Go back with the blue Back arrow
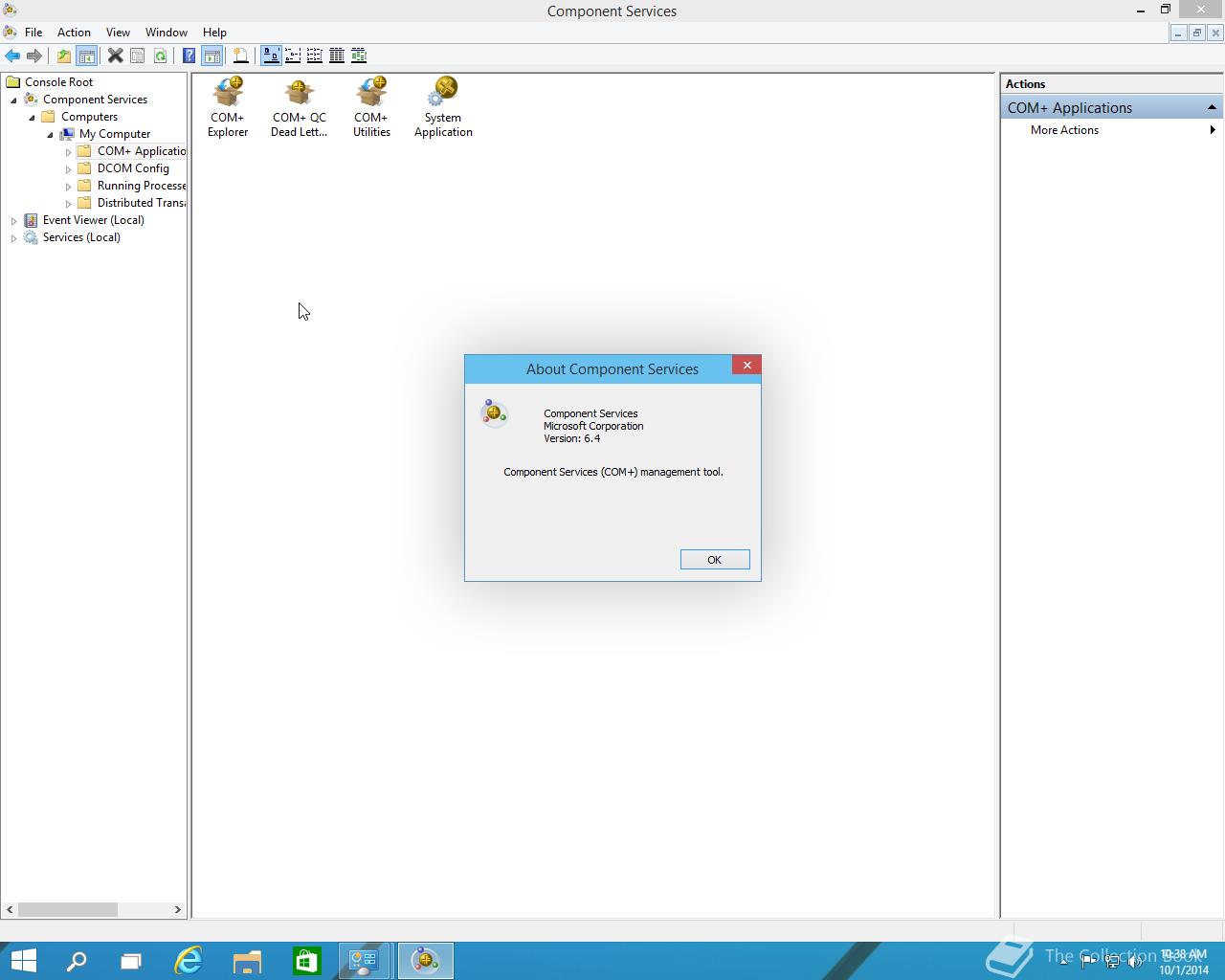1225x980 pixels. 12,56
